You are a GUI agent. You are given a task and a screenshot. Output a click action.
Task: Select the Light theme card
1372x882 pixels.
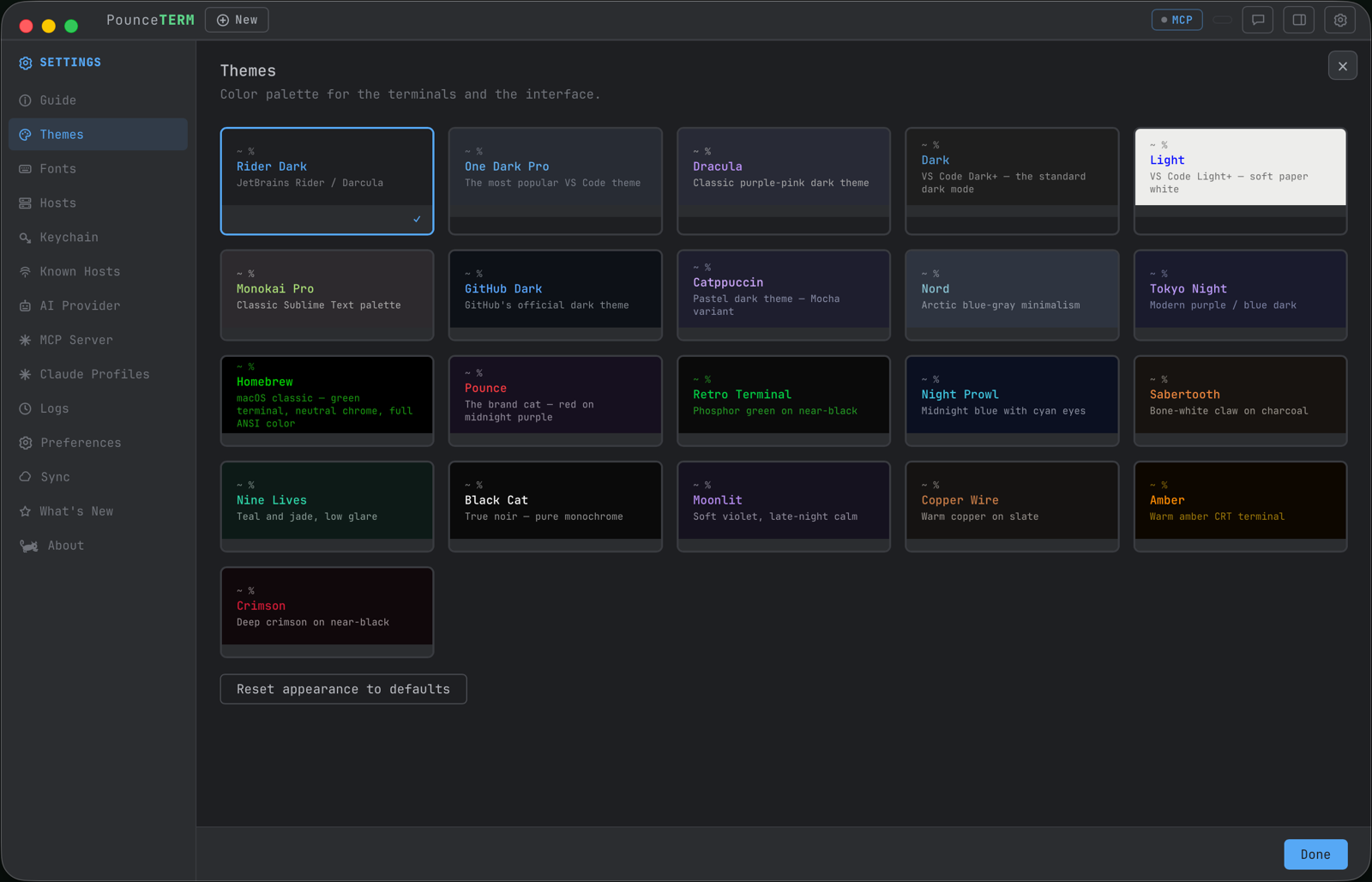1240,181
